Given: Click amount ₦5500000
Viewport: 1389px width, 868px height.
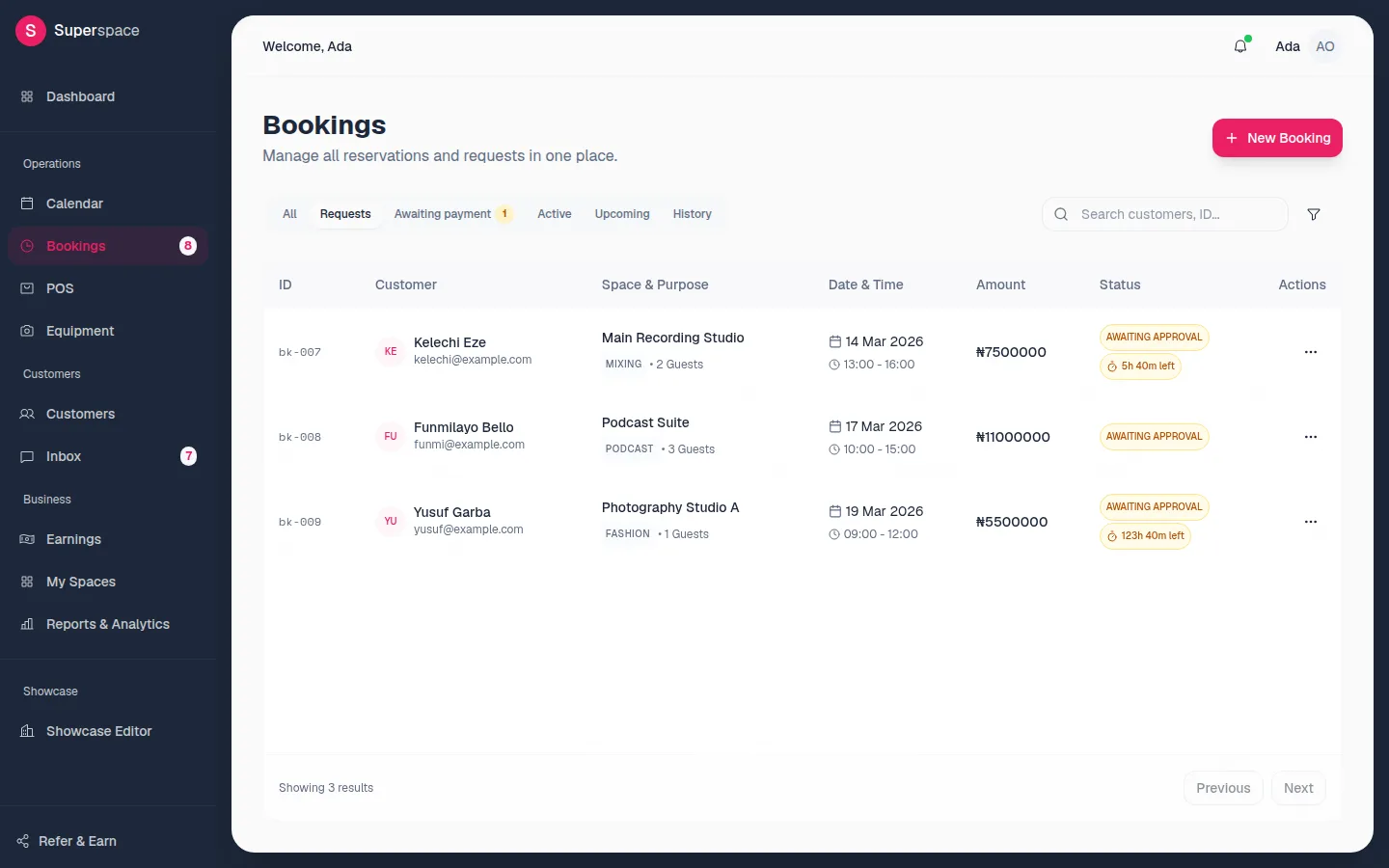Looking at the screenshot, I should point(1012,522).
